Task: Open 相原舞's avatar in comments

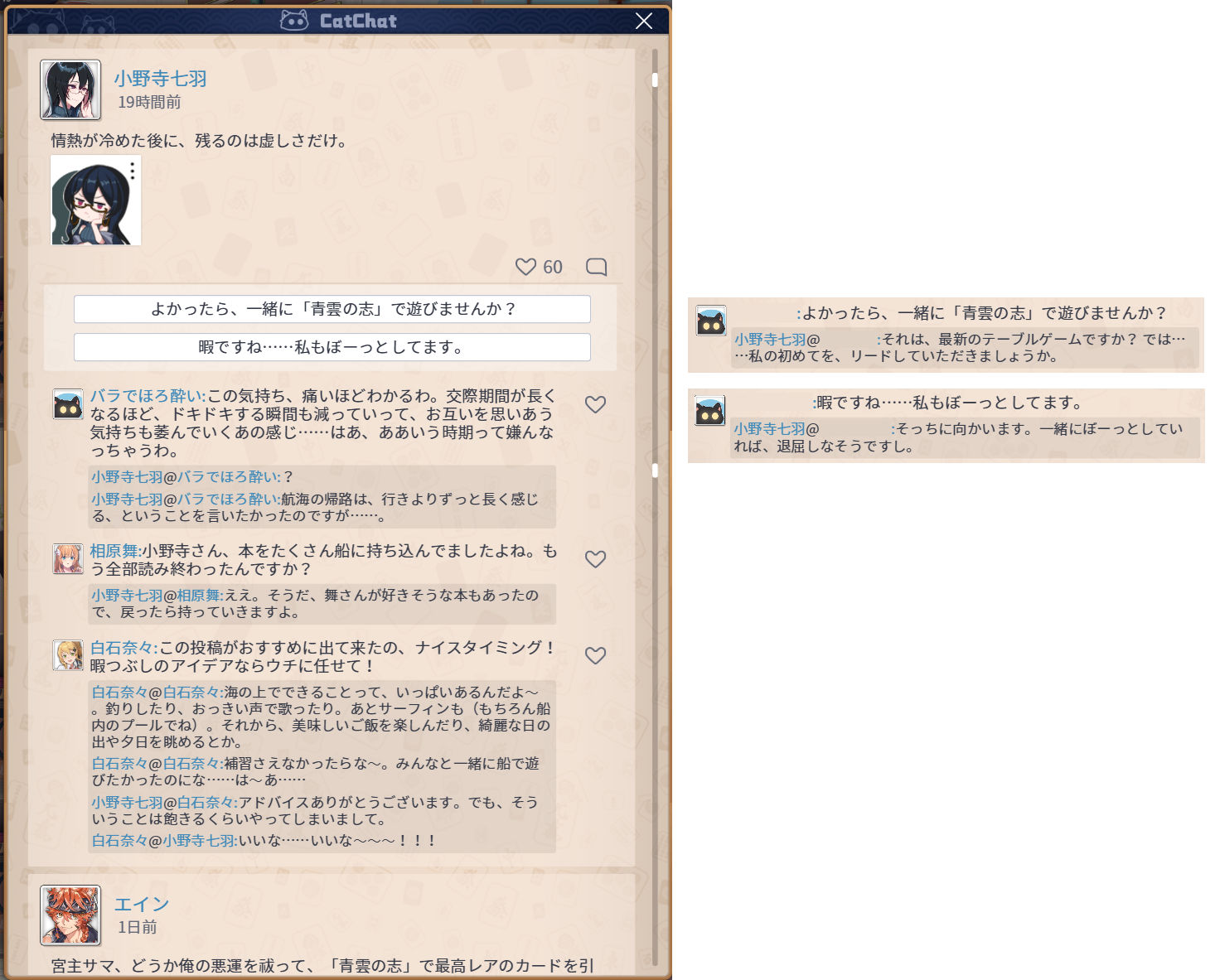Action: tap(68, 559)
